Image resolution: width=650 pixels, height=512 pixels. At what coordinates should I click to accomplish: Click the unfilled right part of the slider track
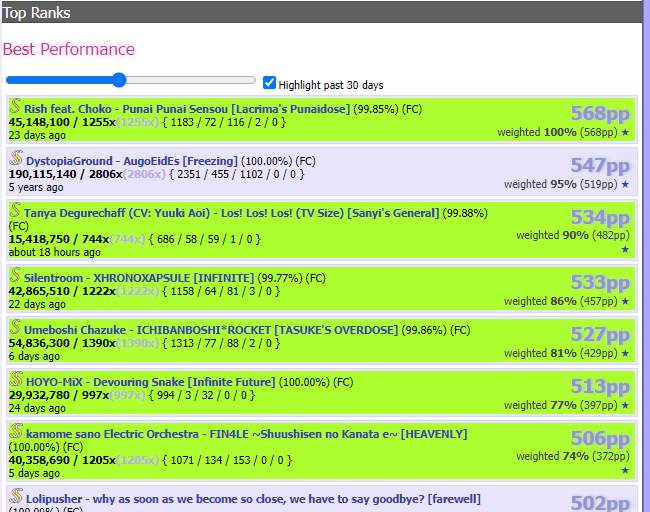(x=191, y=80)
